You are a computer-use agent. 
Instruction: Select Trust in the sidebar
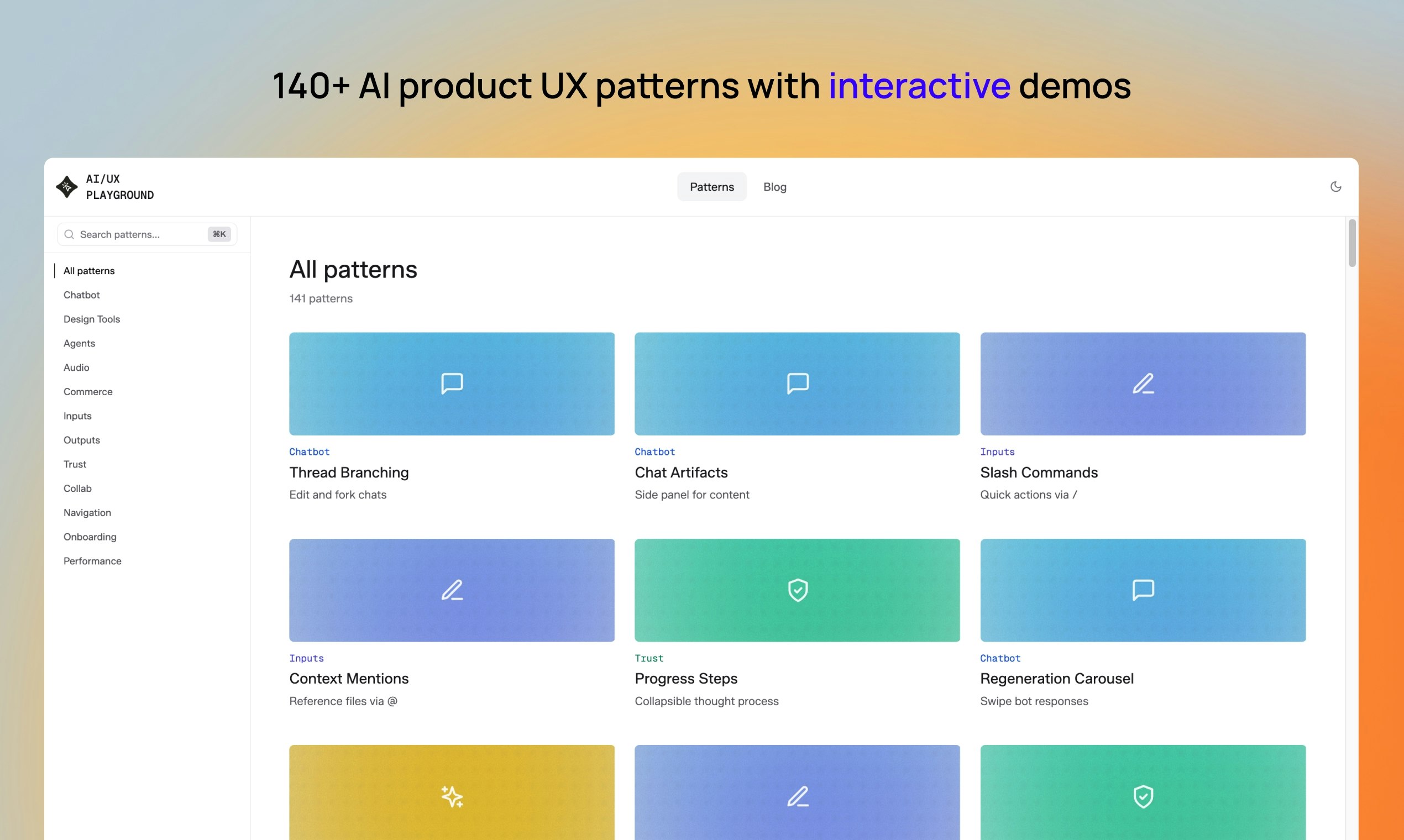75,464
